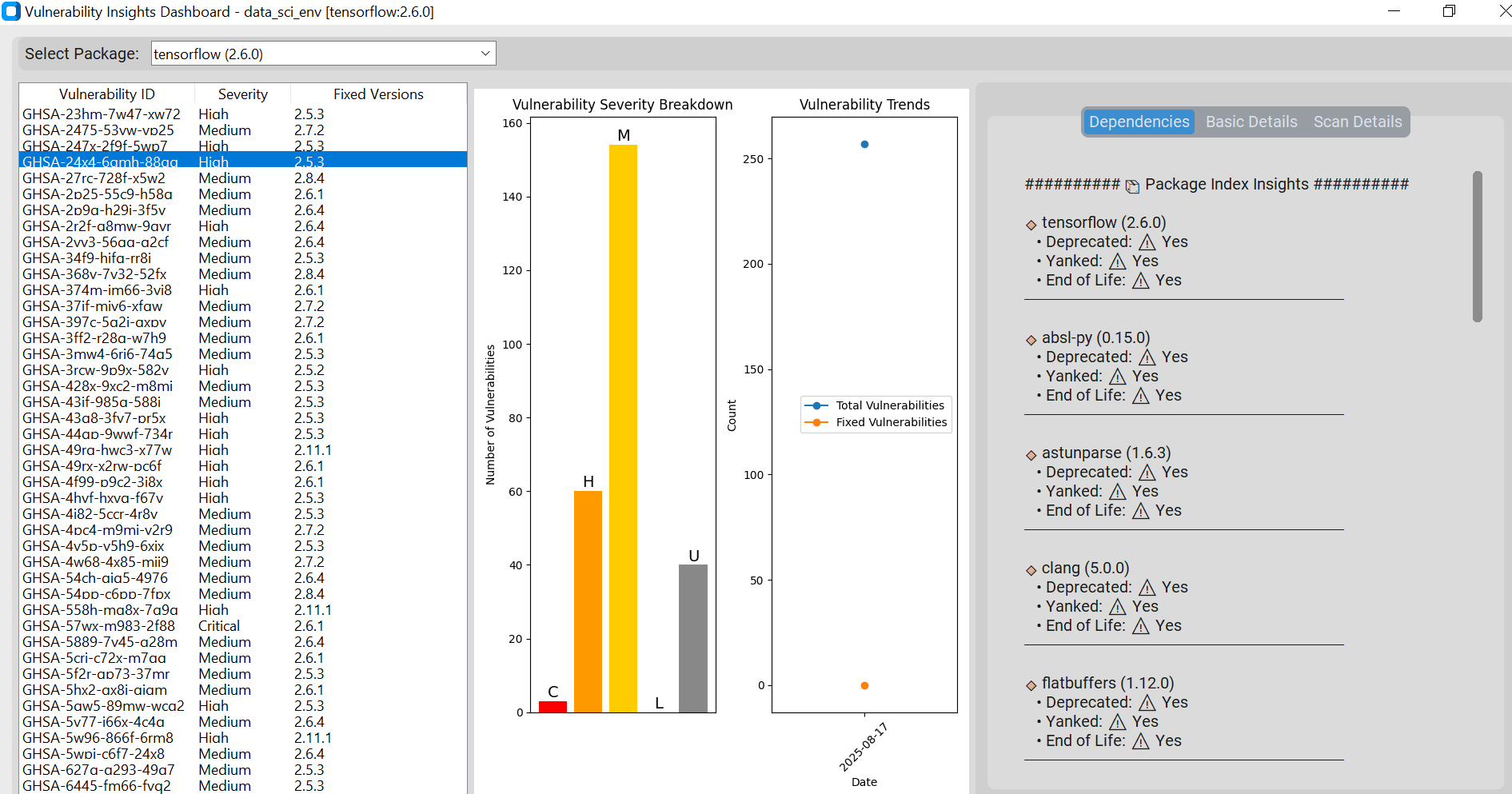
Task: Click the warning icon beside absl-py Deprecated
Action: tap(1147, 357)
